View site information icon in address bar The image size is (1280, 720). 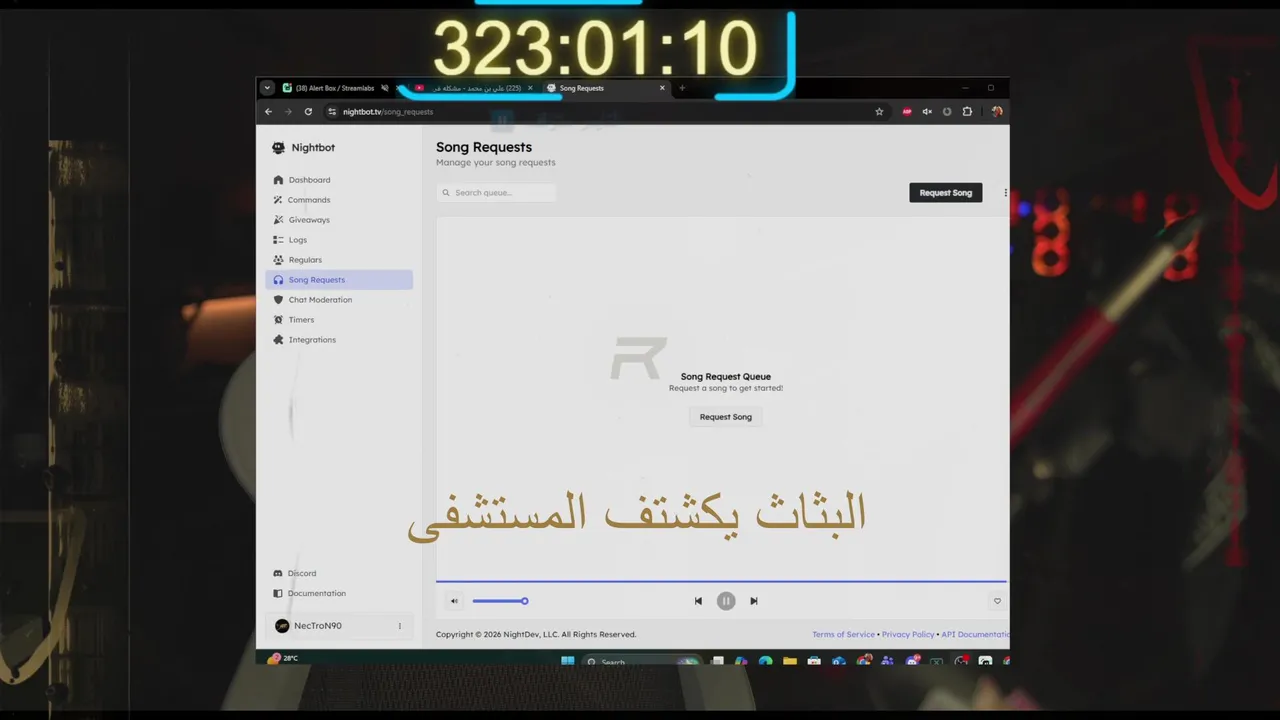tap(332, 112)
